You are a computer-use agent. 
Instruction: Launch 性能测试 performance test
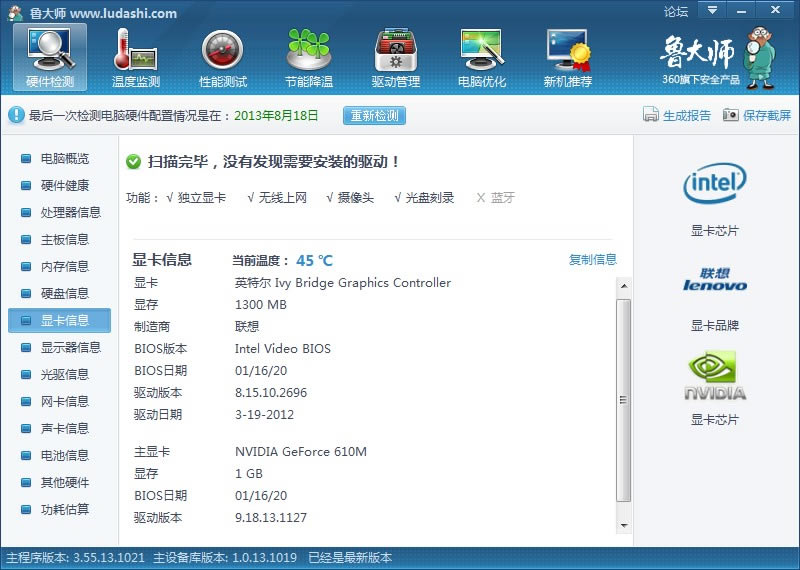(x=222, y=58)
